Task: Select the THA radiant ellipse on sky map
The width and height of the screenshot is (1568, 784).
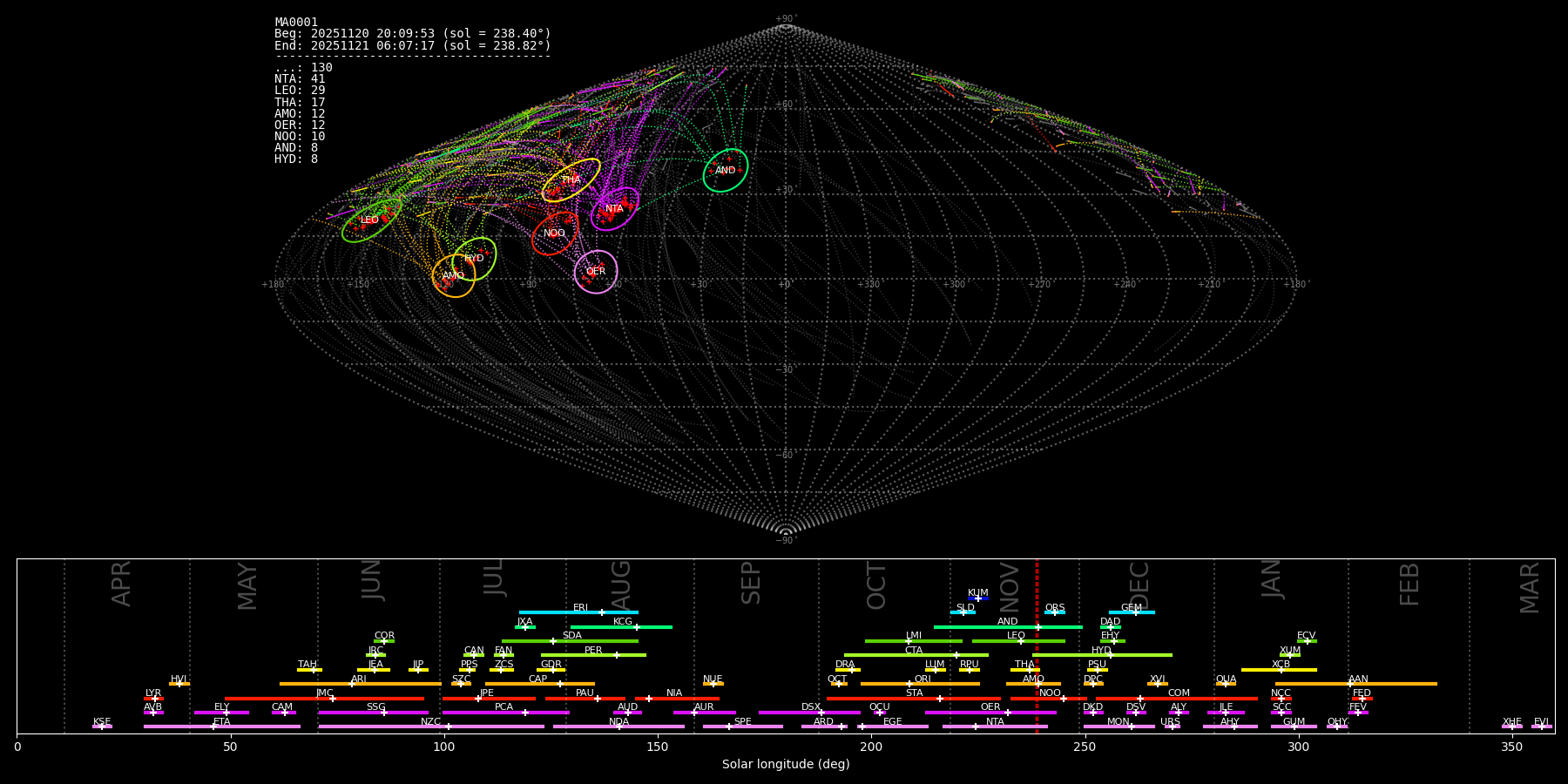Action: point(571,180)
